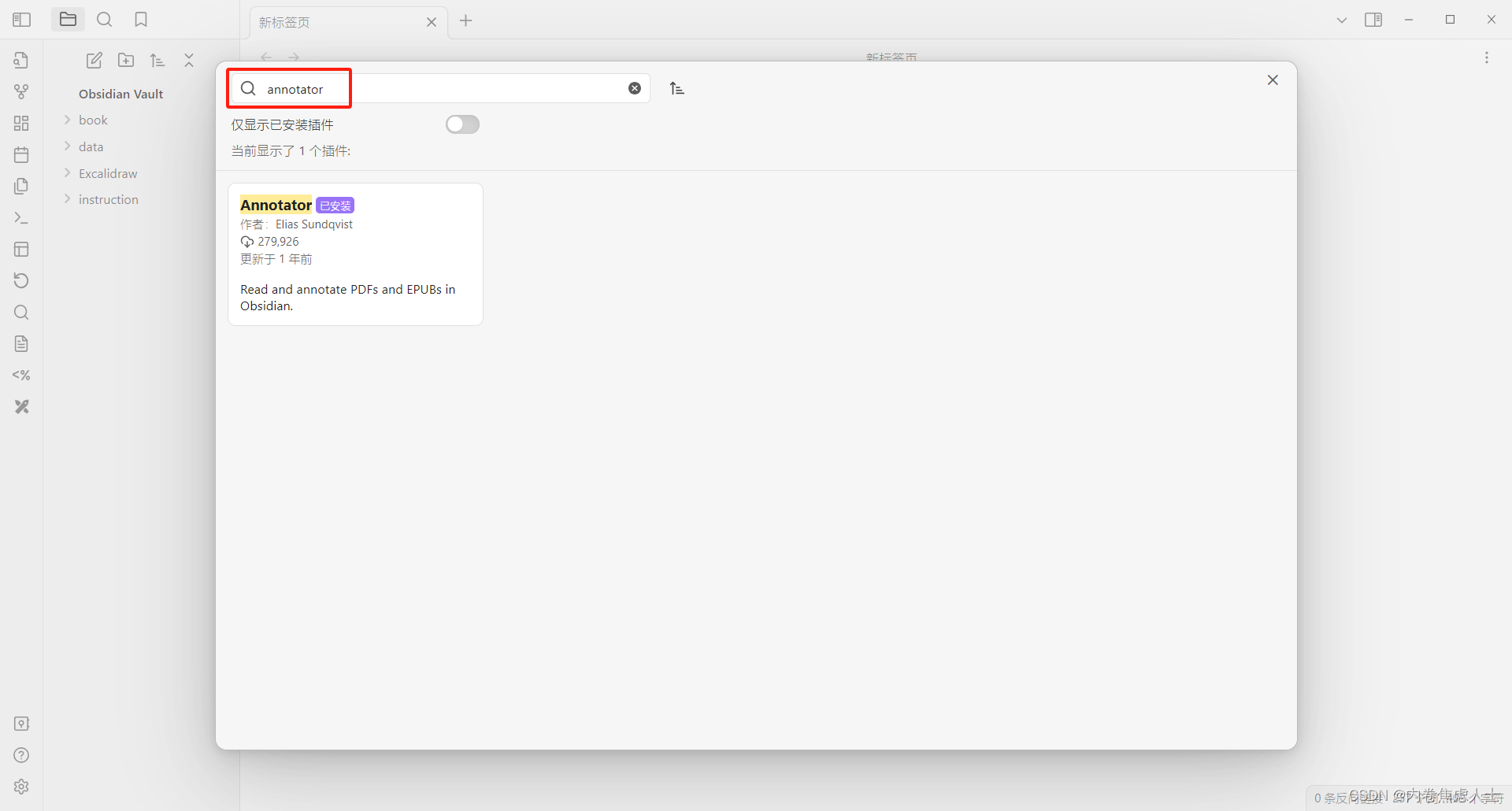Open the Annotator plugin card

pyautogui.click(x=355, y=254)
